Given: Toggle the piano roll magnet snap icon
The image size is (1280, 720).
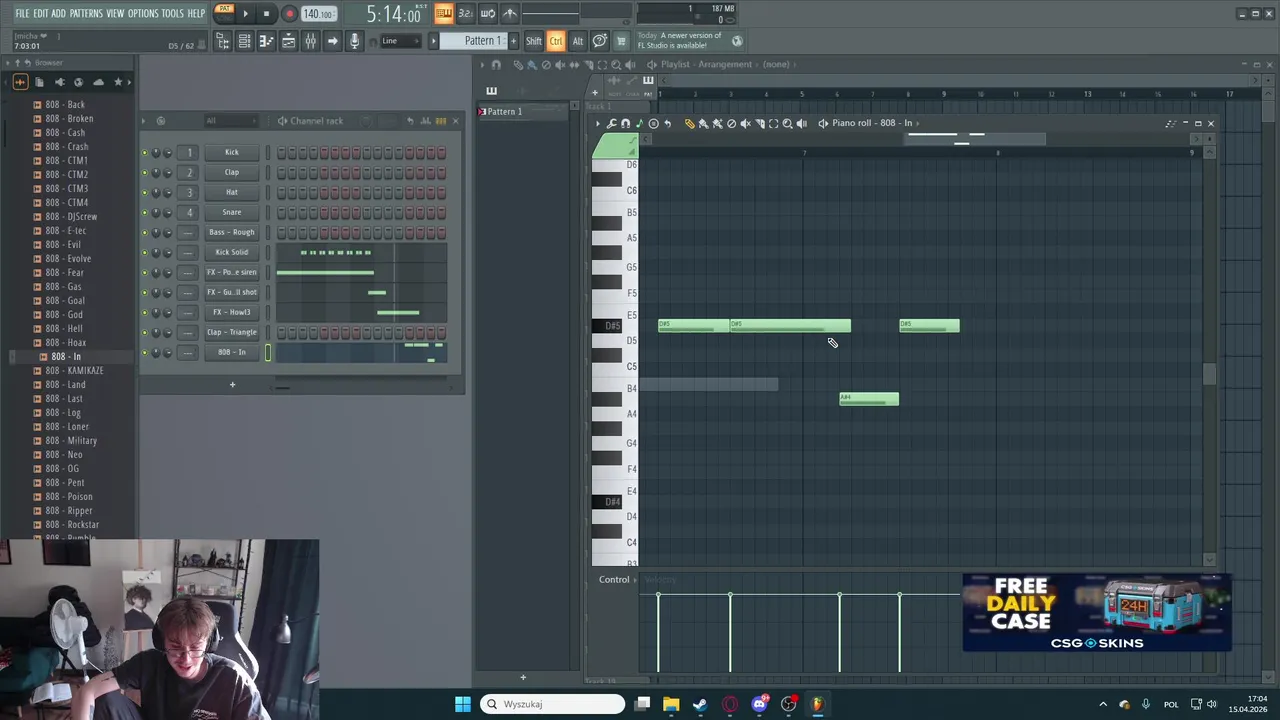Looking at the screenshot, I should tap(626, 124).
